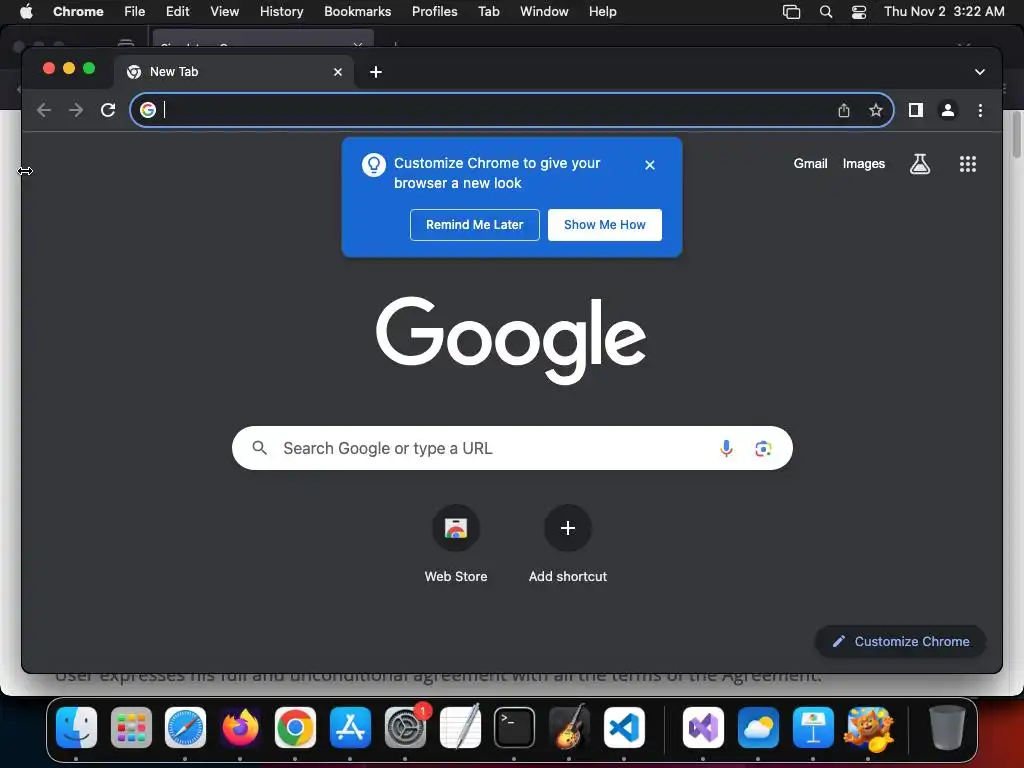Open Images link
The image size is (1024, 768).
[x=863, y=164]
